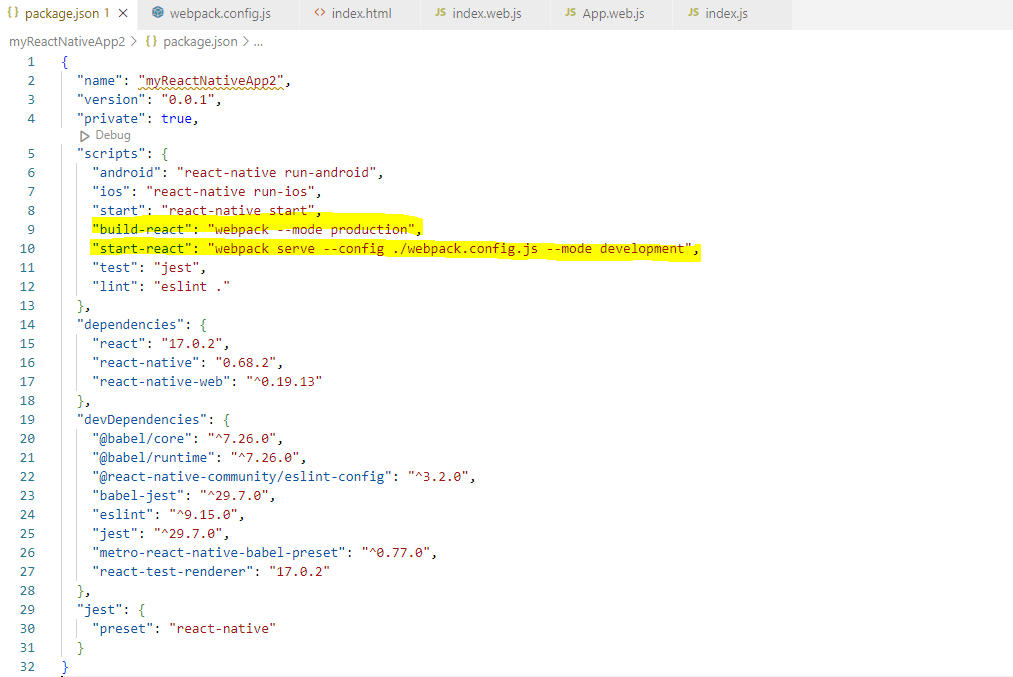The width and height of the screenshot is (1013, 677).
Task: Click the "test" script key
Action: pos(115,267)
